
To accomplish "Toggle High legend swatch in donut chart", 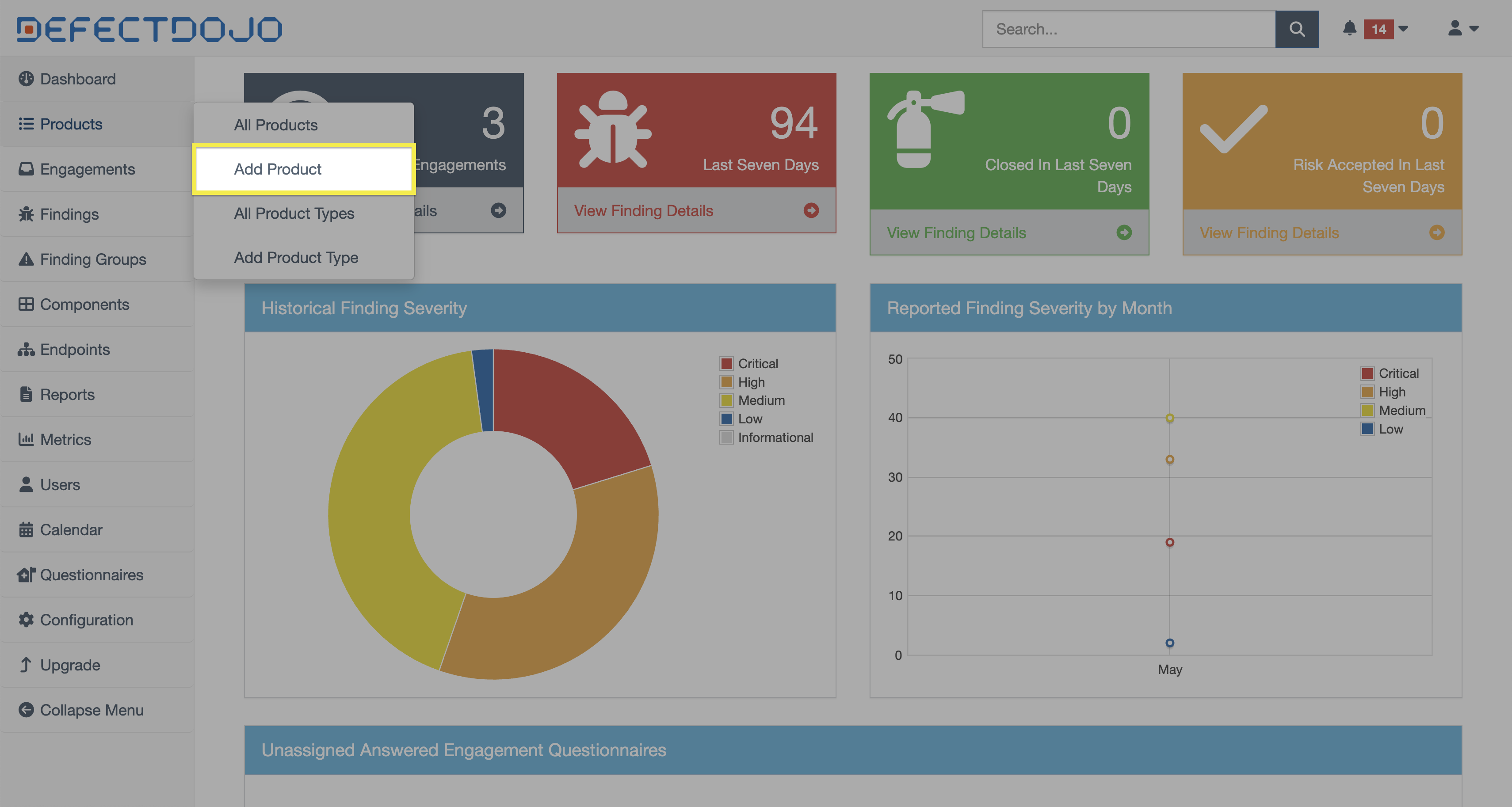I will 727,382.
